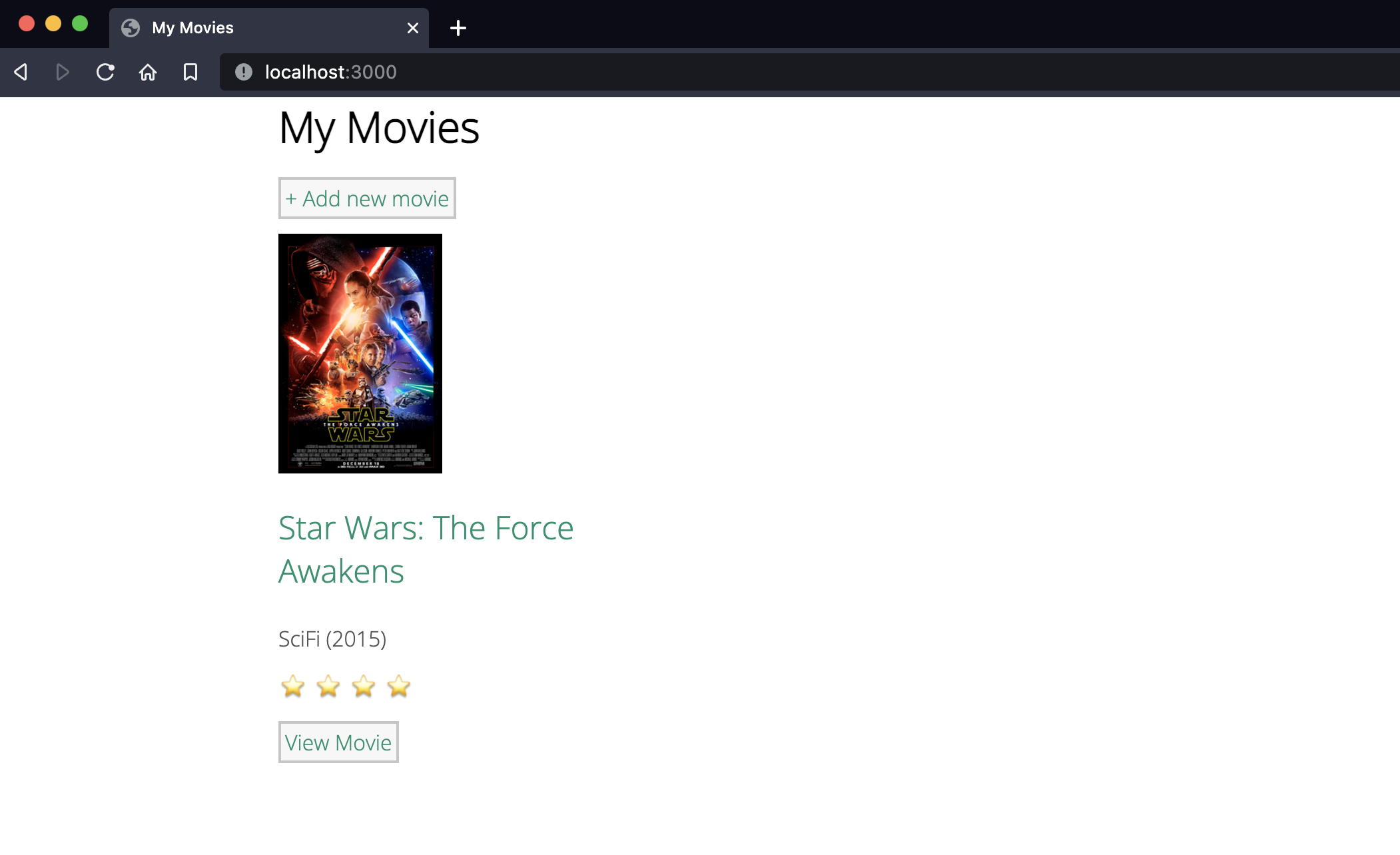This screenshot has height=855, width=1400.
Task: Bookmark this page icon
Action: [x=190, y=72]
